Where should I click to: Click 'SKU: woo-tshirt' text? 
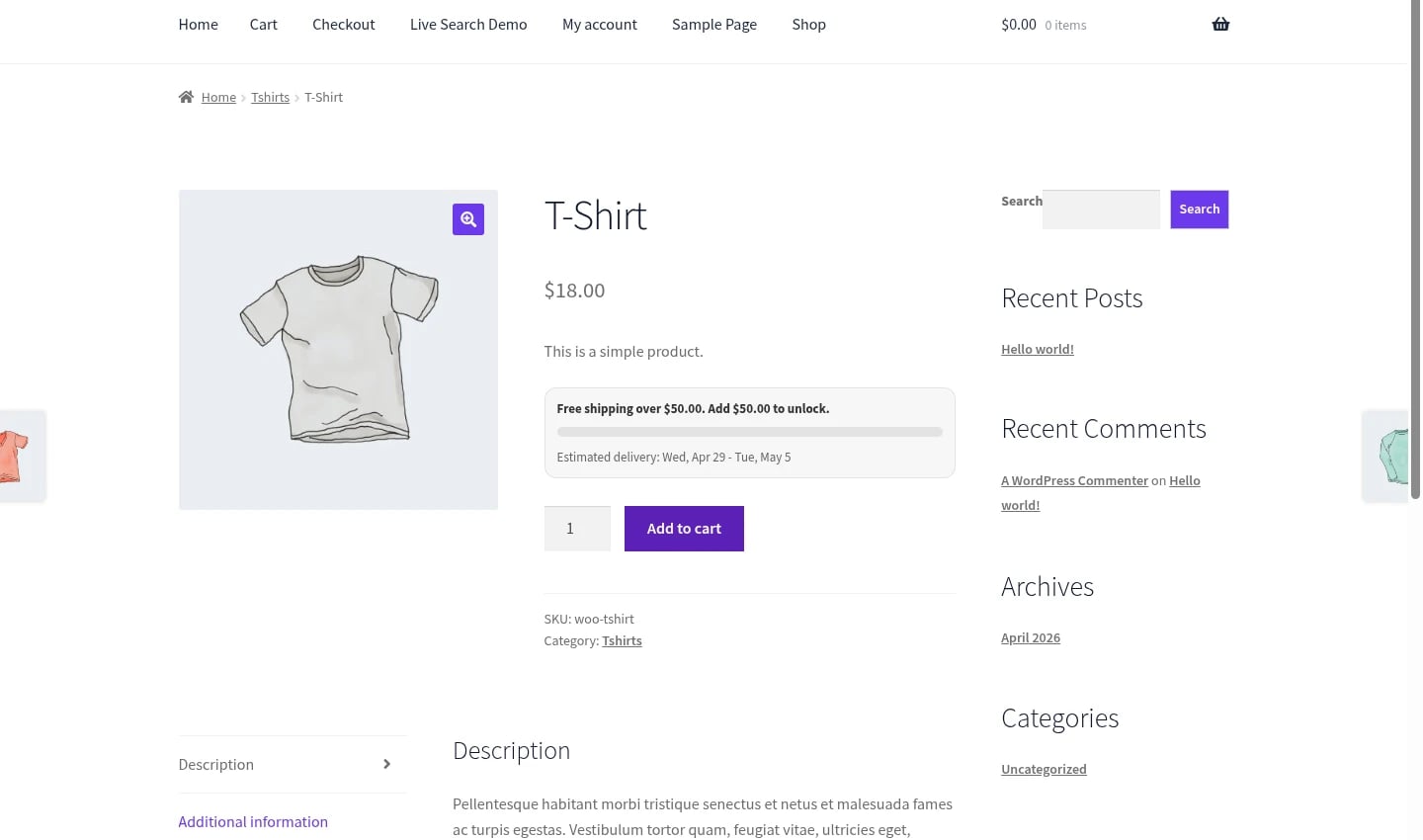[589, 620]
